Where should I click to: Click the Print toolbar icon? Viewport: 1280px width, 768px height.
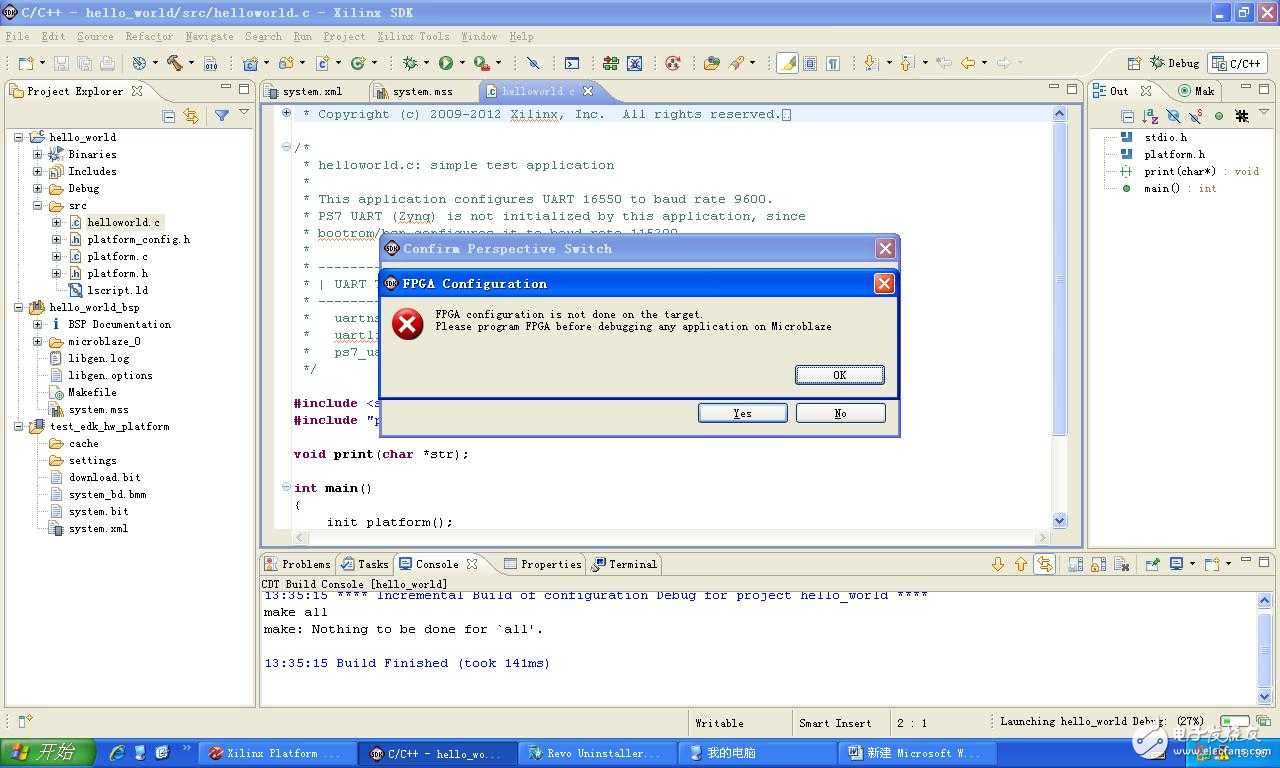click(x=107, y=63)
